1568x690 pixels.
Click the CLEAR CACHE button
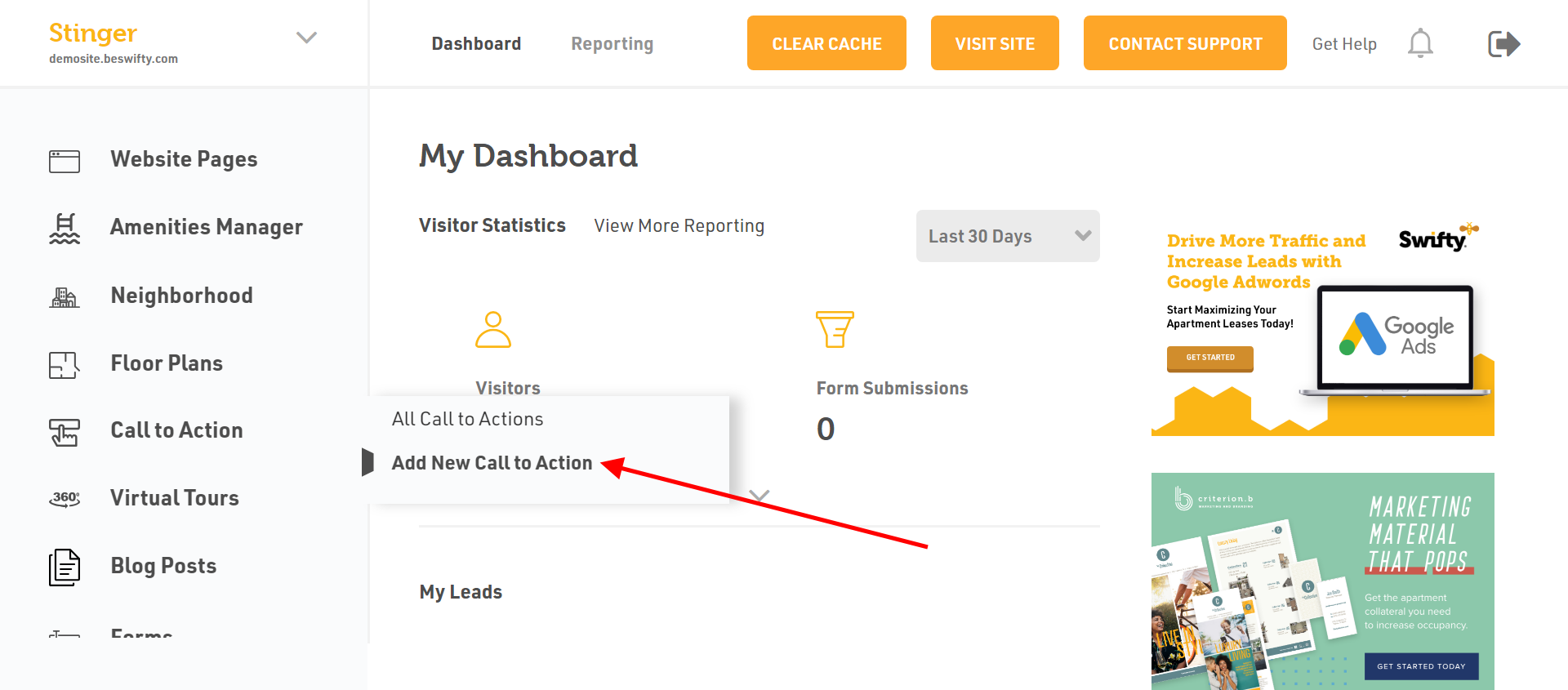pos(826,43)
